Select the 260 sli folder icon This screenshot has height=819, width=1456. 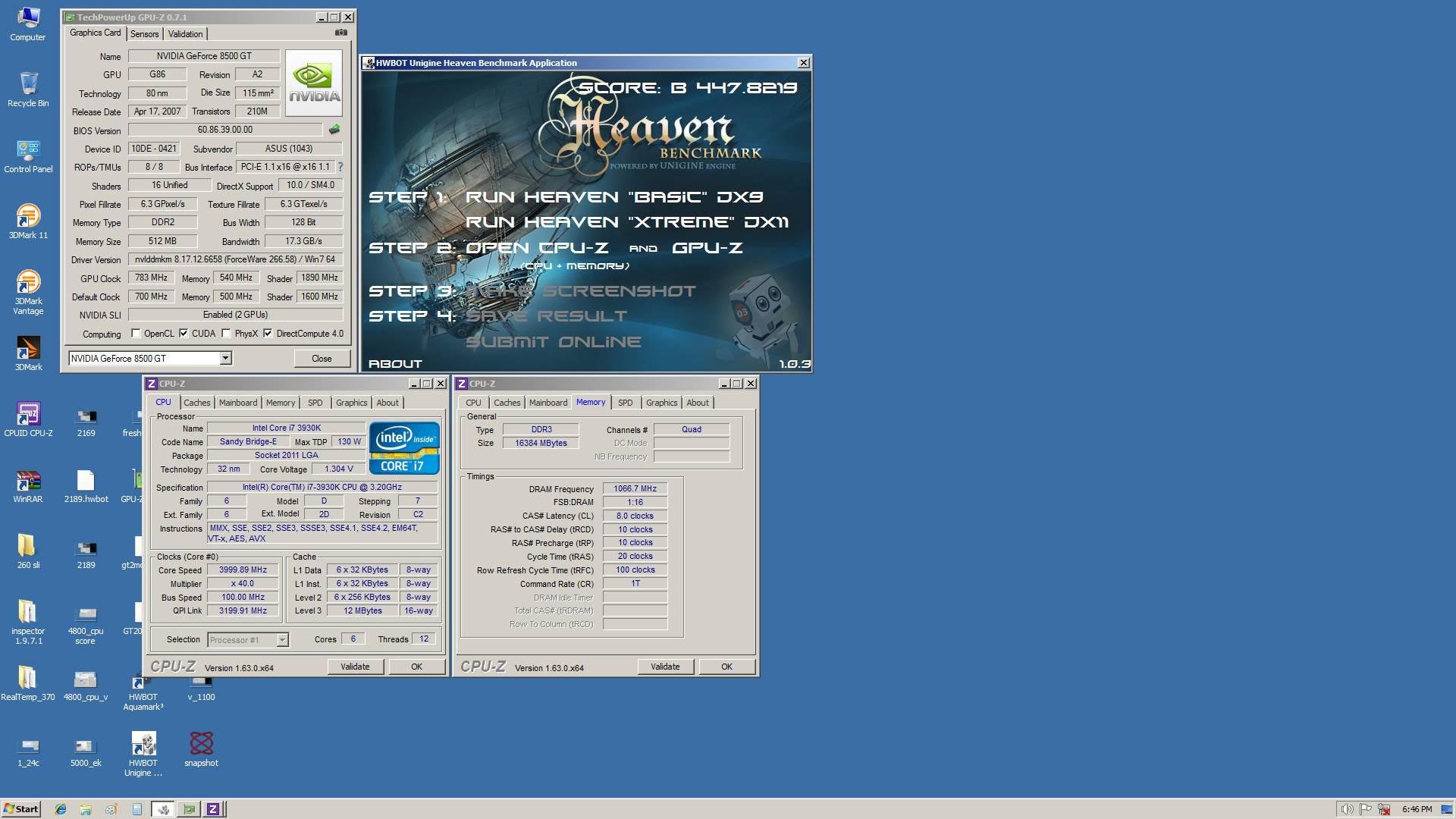click(28, 551)
